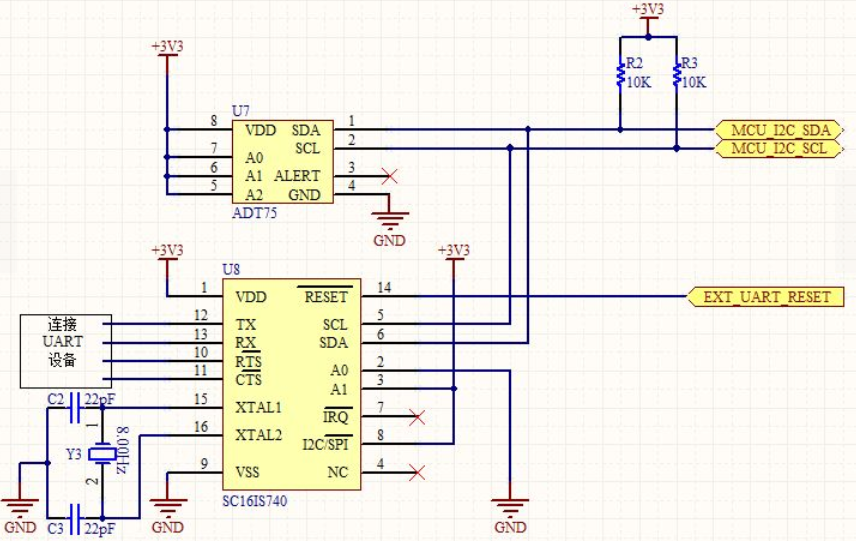Click the RTS pin label on U8
Viewport: 856px width, 541px height.
pos(248,361)
